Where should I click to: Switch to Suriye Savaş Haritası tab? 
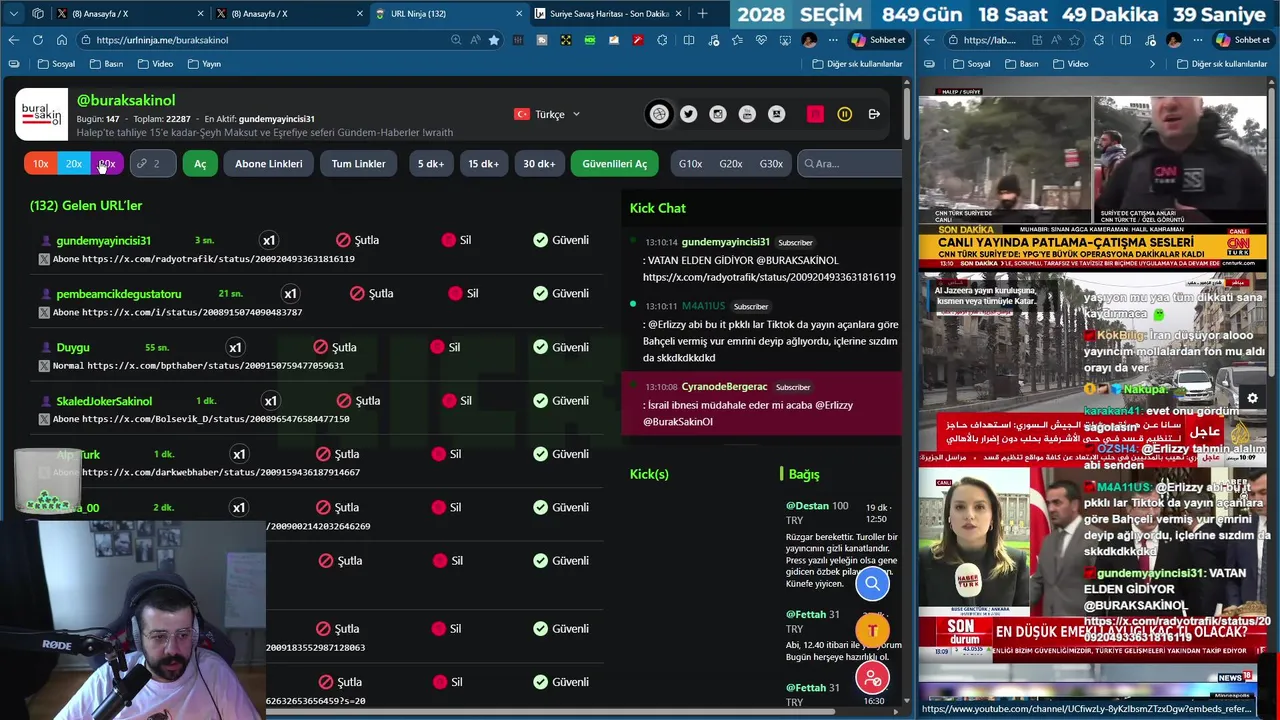[606, 13]
